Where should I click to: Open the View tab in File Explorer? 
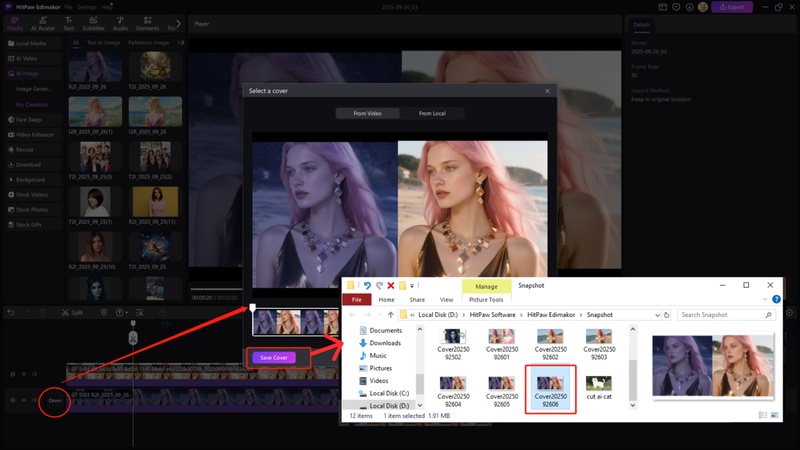pyautogui.click(x=446, y=299)
